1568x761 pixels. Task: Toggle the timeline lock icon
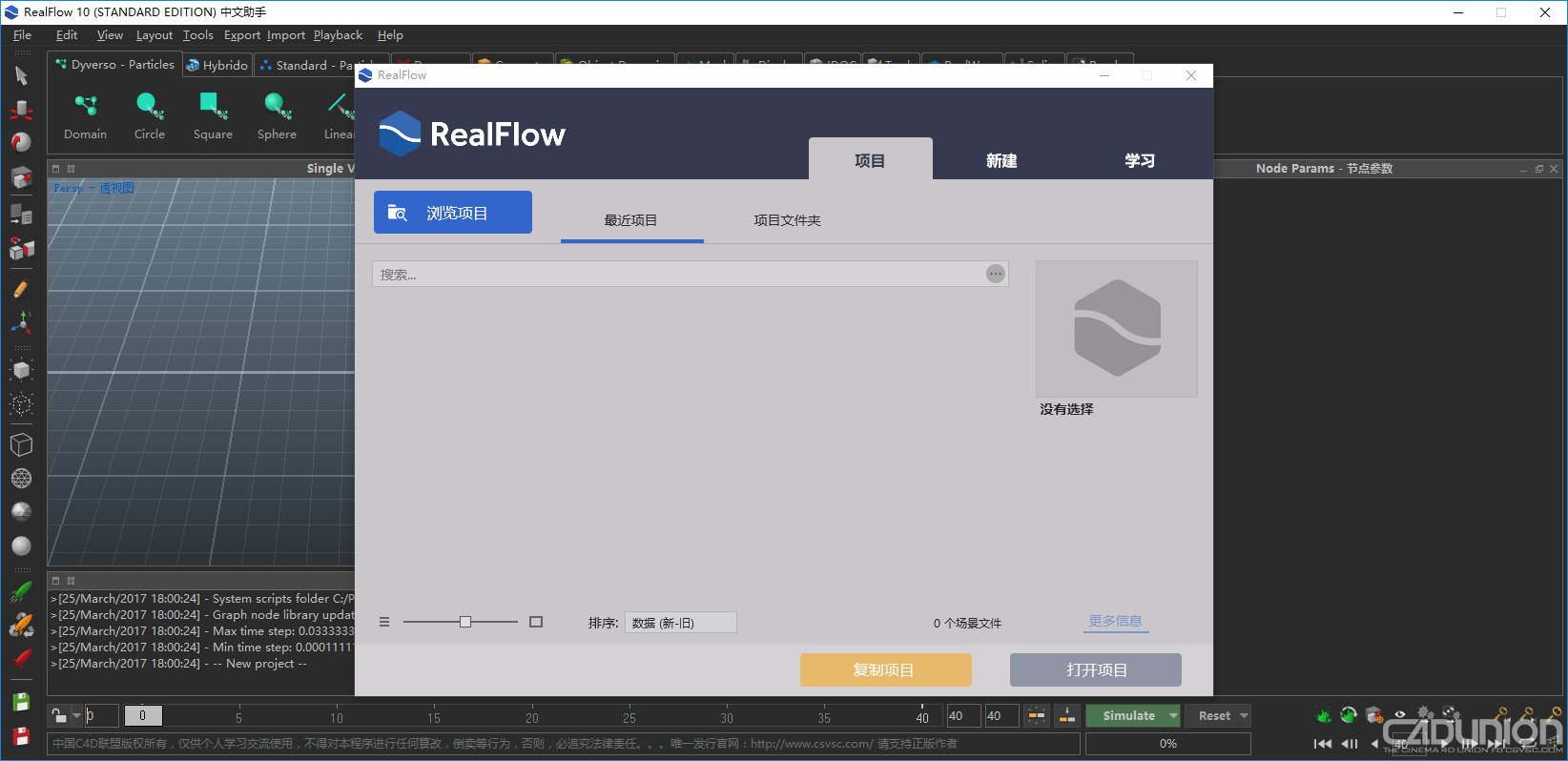(x=59, y=715)
